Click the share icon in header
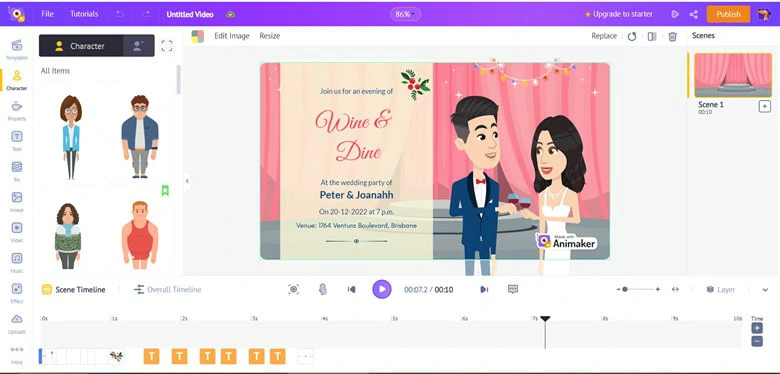 coord(693,14)
